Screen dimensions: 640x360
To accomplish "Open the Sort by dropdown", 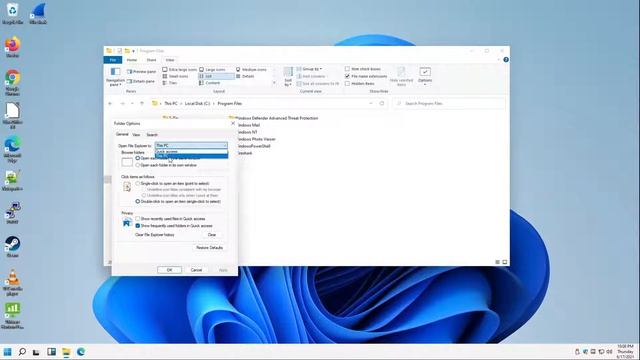I will point(288,77).
